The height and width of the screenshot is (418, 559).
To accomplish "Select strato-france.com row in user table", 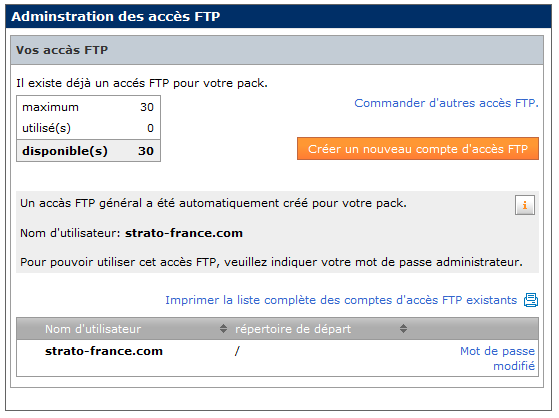I will [277, 358].
